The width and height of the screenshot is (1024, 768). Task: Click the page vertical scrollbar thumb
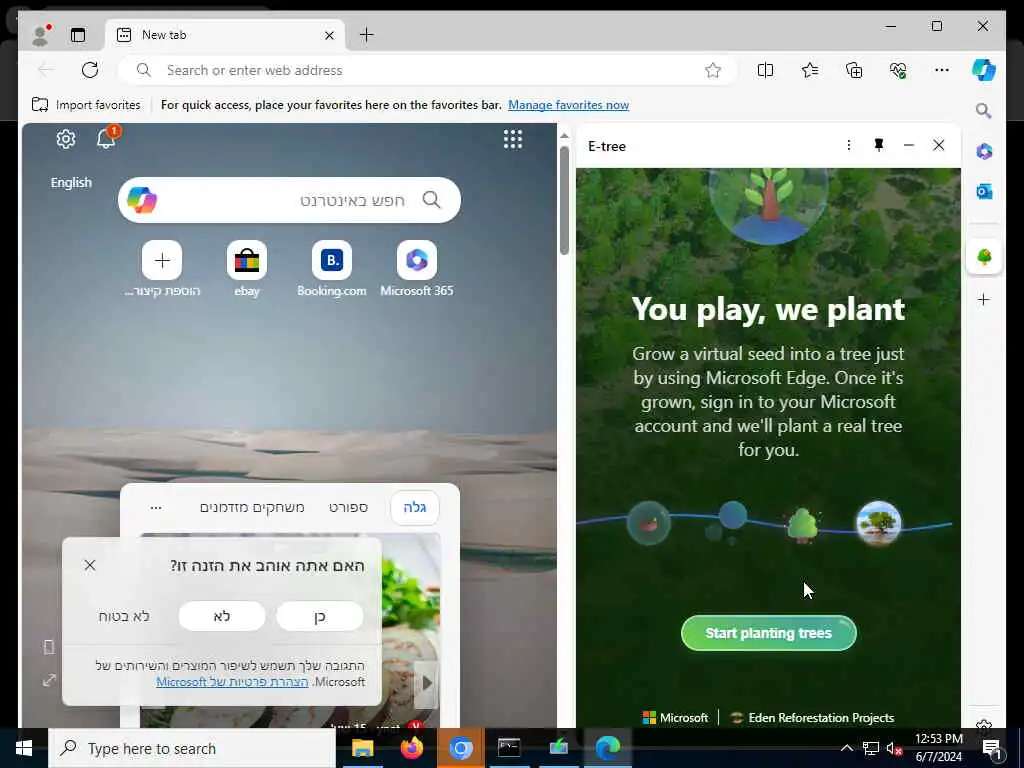(564, 200)
